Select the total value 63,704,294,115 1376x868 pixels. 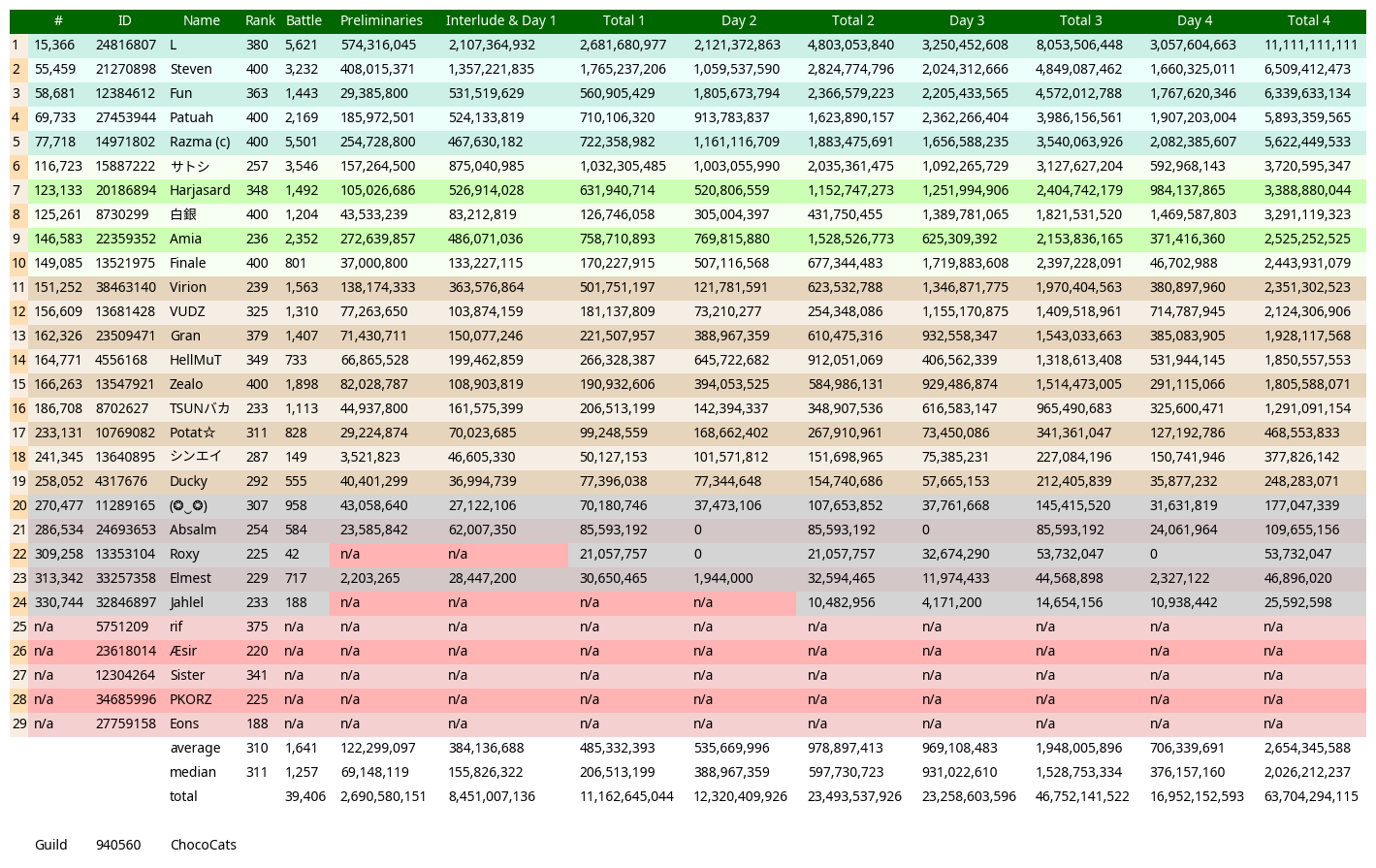(x=1311, y=796)
